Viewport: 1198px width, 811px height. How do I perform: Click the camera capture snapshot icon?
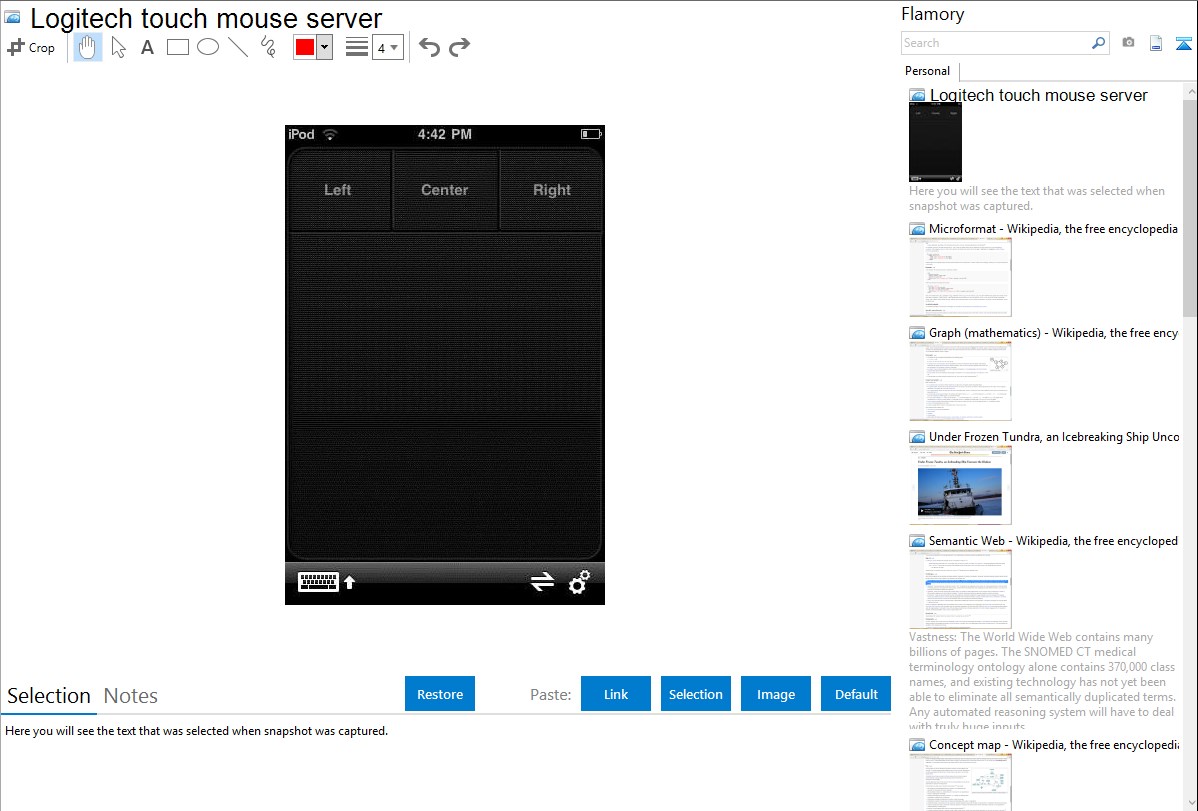pyautogui.click(x=1128, y=43)
